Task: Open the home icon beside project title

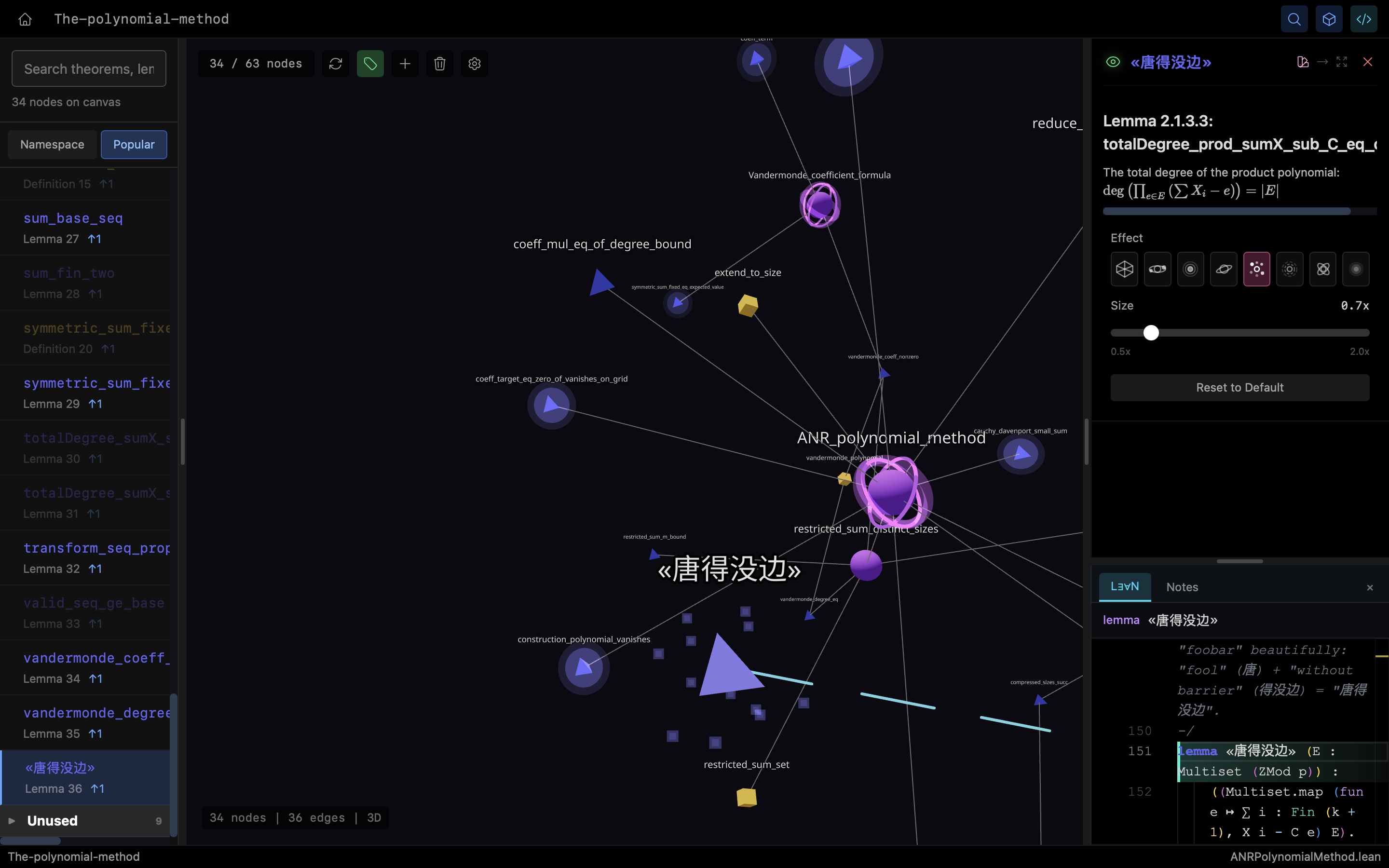Action: point(25,19)
